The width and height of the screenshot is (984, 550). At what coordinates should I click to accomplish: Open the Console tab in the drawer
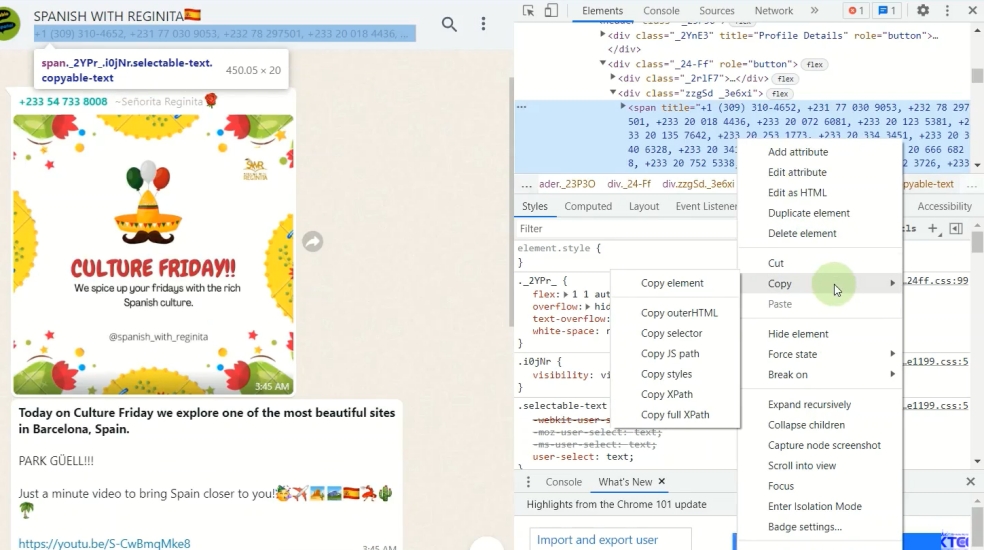coord(564,482)
